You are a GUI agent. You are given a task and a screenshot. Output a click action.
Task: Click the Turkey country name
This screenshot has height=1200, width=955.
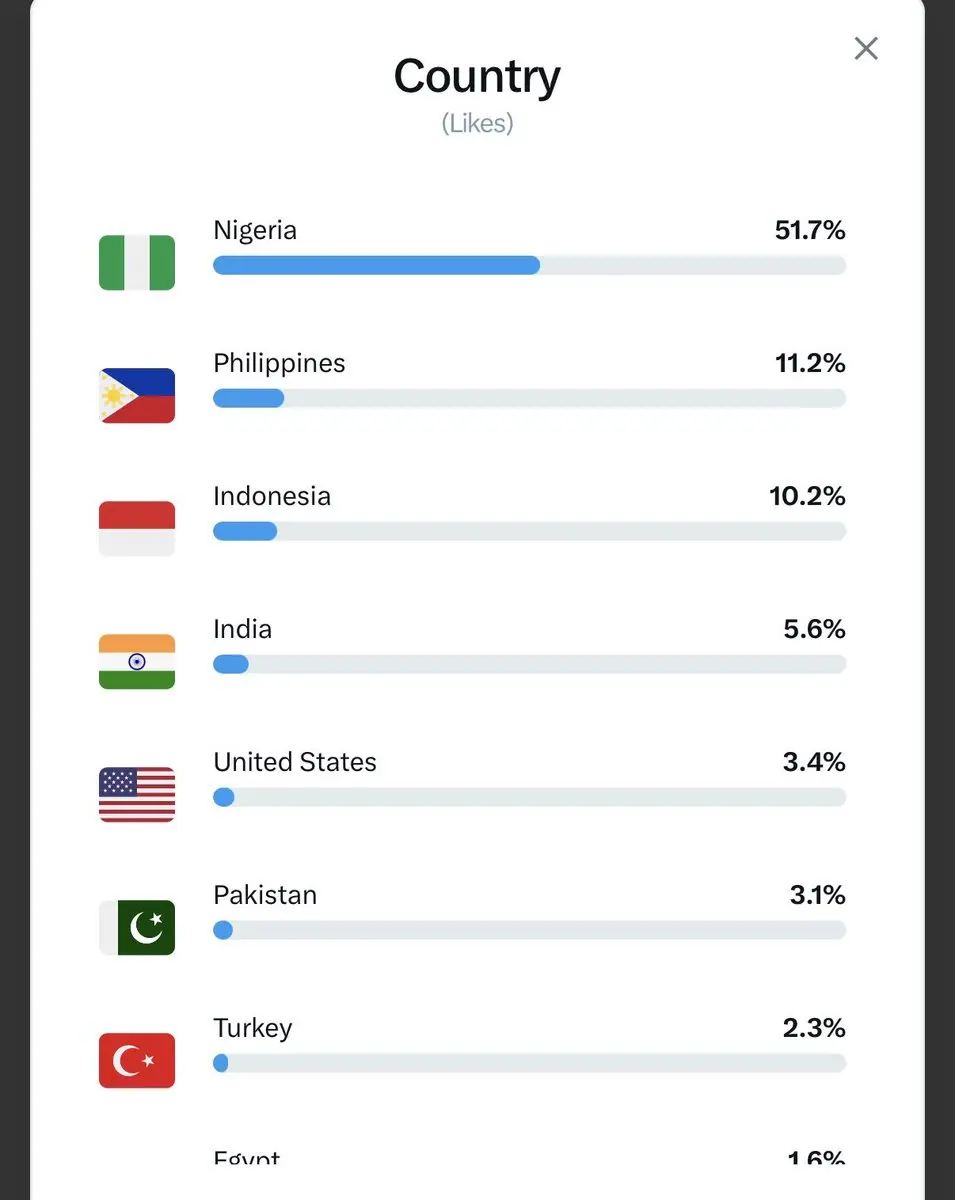(253, 1028)
